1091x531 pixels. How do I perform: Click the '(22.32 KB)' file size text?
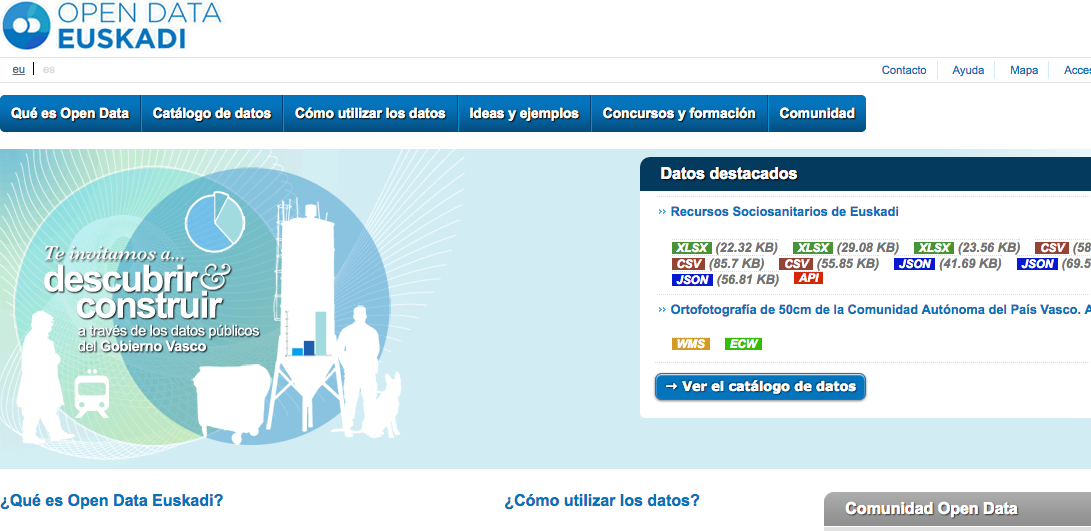[x=746, y=248]
